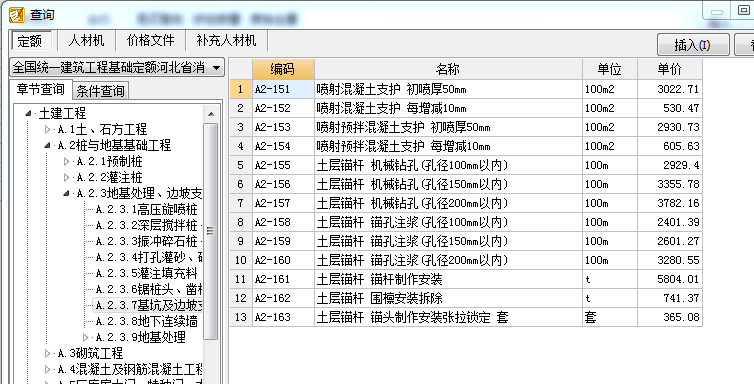This screenshot has width=754, height=384.
Task: Open the 价格文件 tab
Action: pyautogui.click(x=150, y=40)
